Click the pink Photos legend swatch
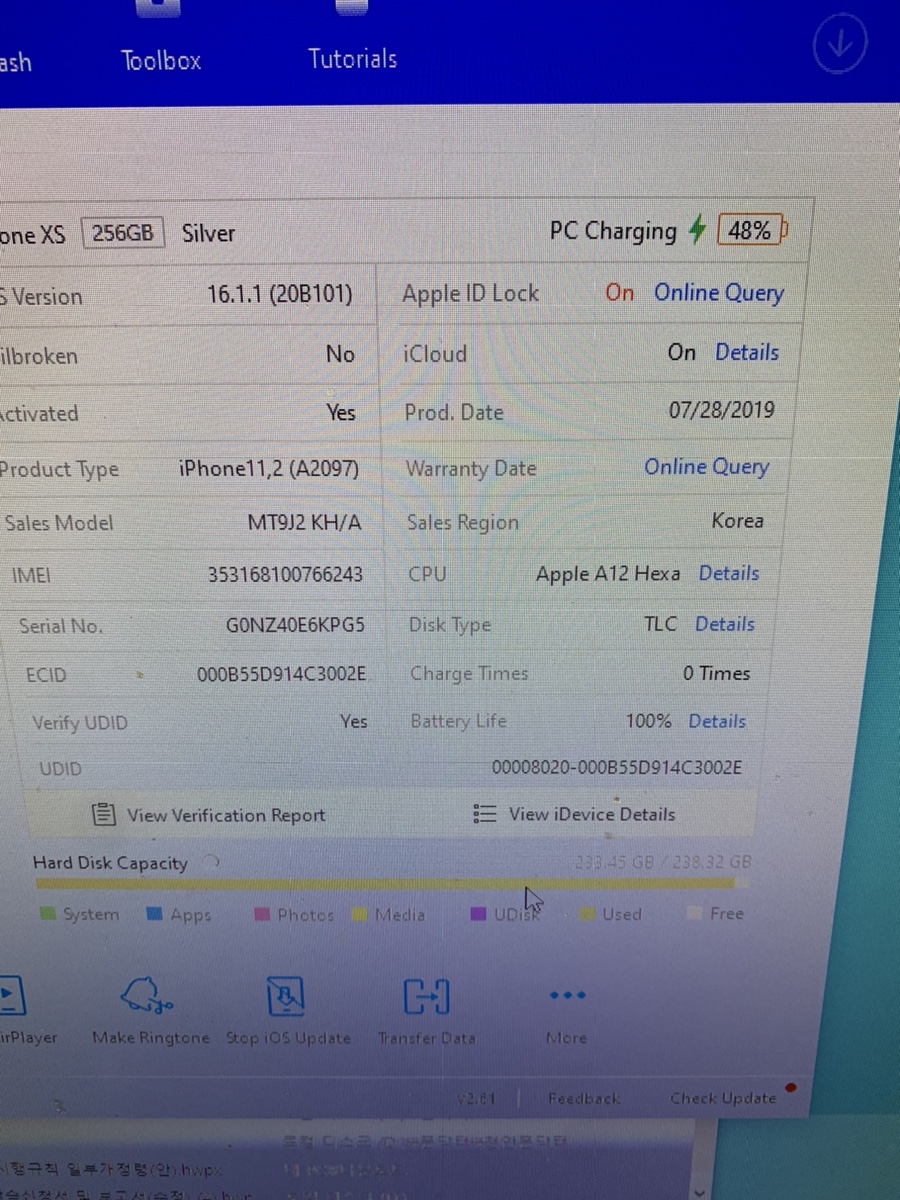 tap(262, 914)
